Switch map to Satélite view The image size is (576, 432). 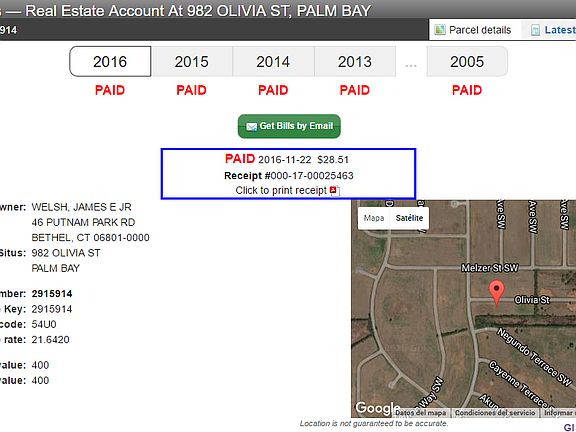[409, 218]
